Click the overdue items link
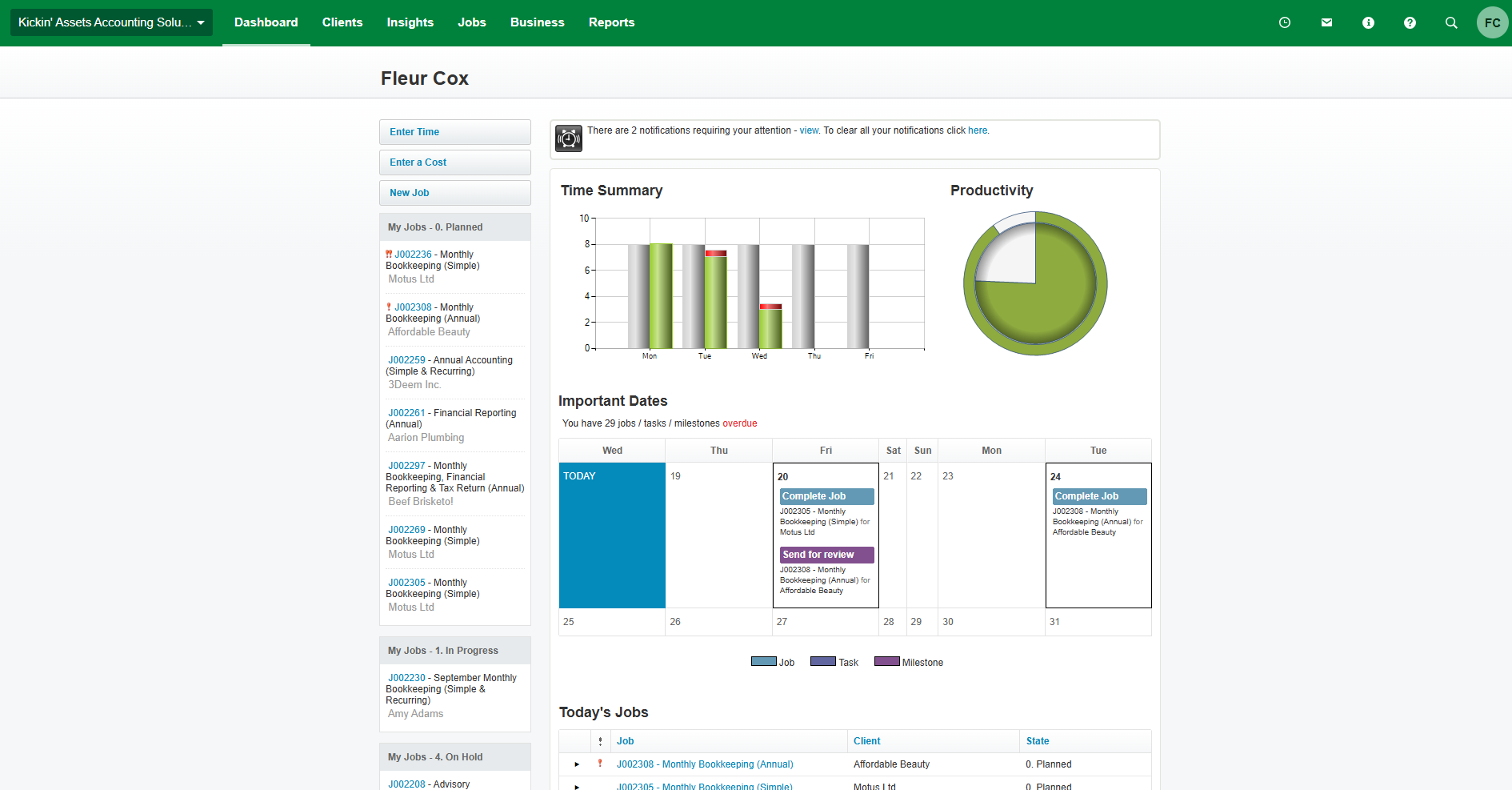This screenshot has height=790, width=1512. [740, 423]
